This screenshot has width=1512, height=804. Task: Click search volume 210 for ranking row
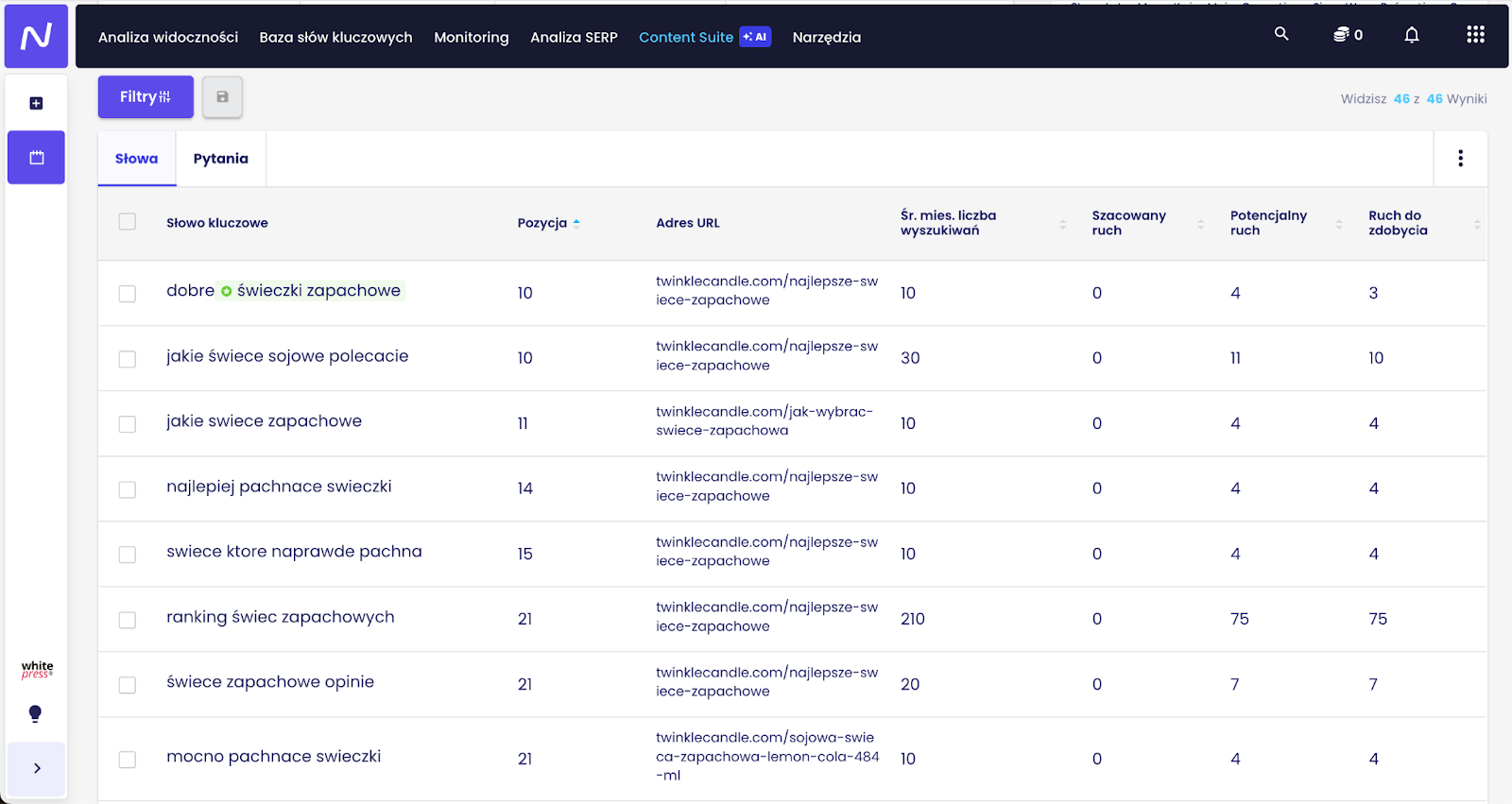(x=913, y=619)
